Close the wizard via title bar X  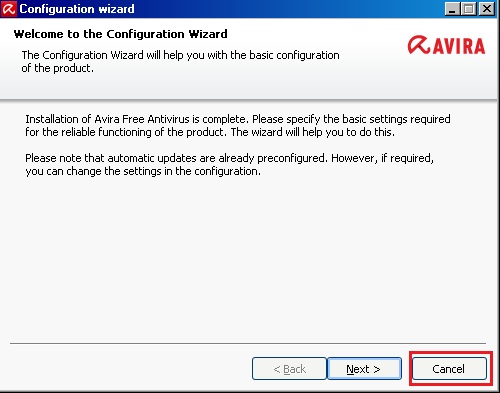(486, 9)
